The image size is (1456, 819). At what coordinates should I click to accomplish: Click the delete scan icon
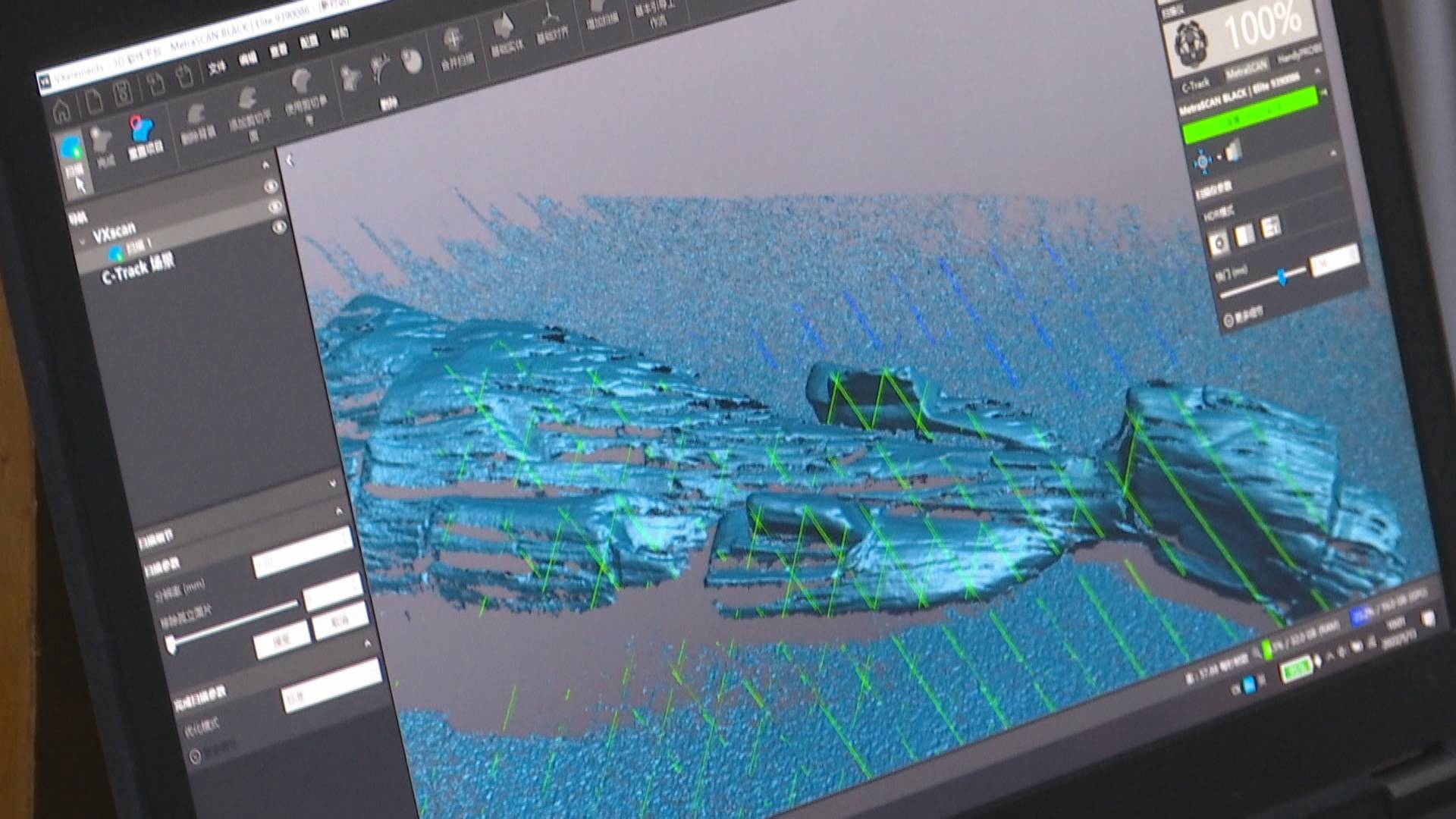click(197, 124)
